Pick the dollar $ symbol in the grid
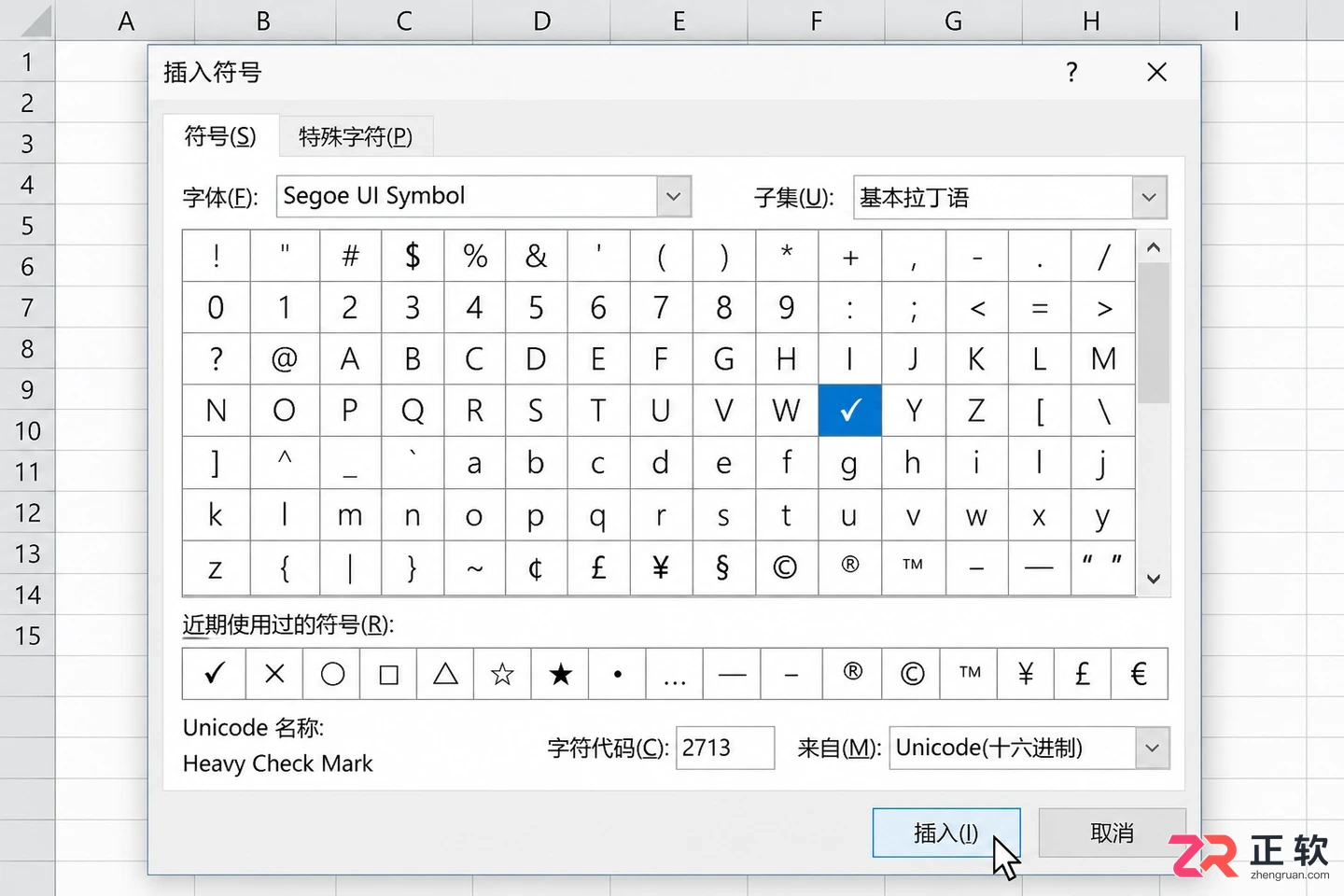Image resolution: width=1344 pixels, height=896 pixels. point(412,256)
